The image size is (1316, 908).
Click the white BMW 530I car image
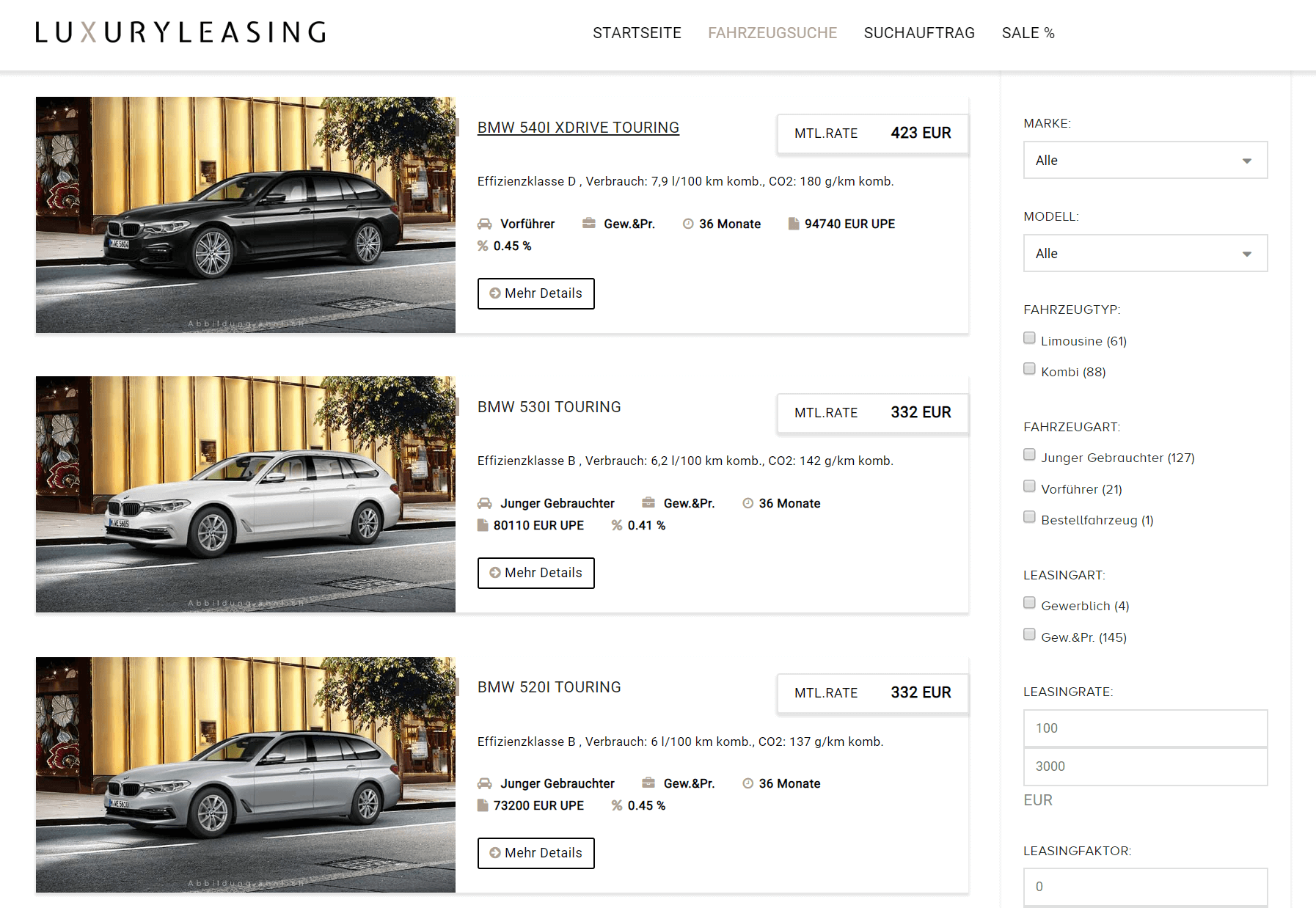tap(246, 494)
